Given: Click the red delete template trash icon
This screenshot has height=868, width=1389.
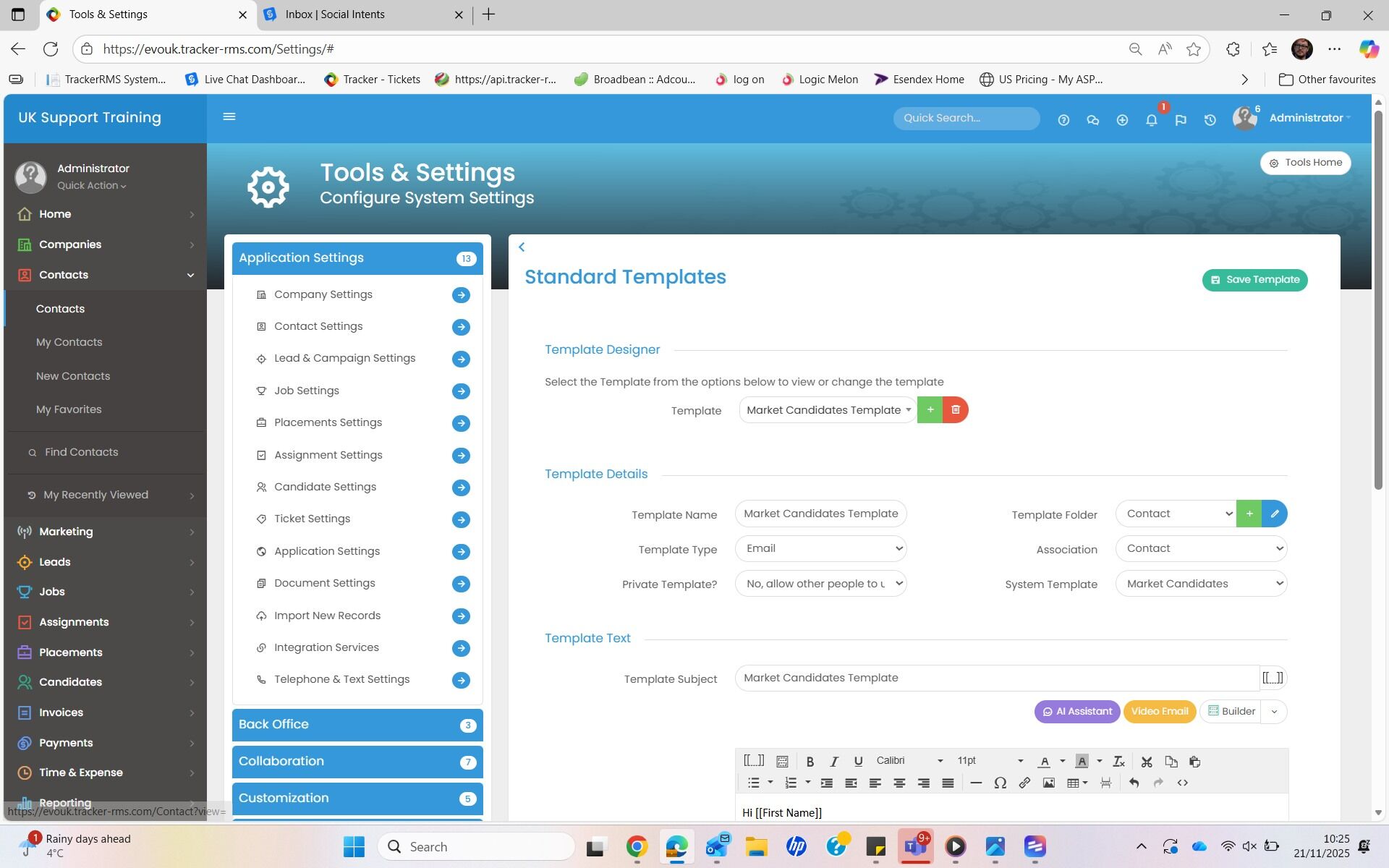Looking at the screenshot, I should pos(956,410).
